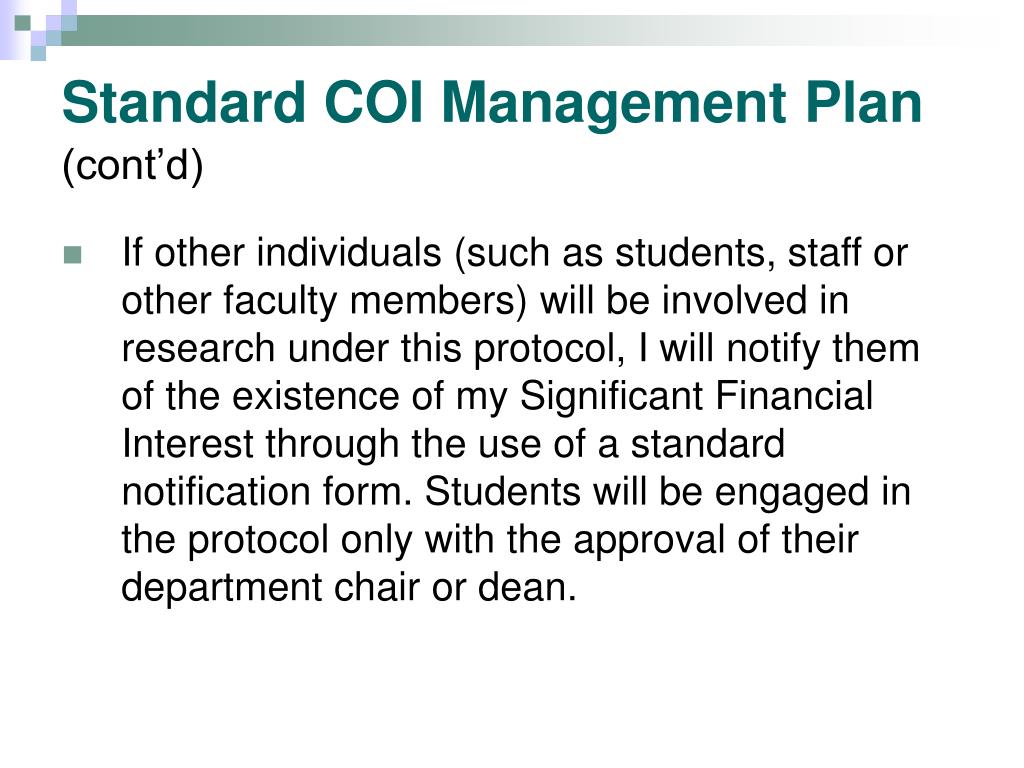The width and height of the screenshot is (1024, 768).
Task: Click 'Students will be engaged in' text
Action: tap(667, 492)
